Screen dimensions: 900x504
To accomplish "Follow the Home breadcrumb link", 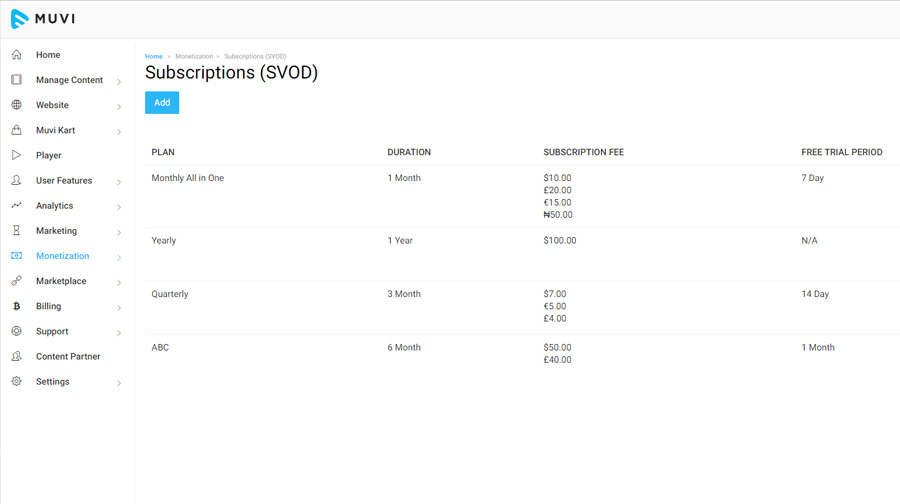I will click(153, 56).
